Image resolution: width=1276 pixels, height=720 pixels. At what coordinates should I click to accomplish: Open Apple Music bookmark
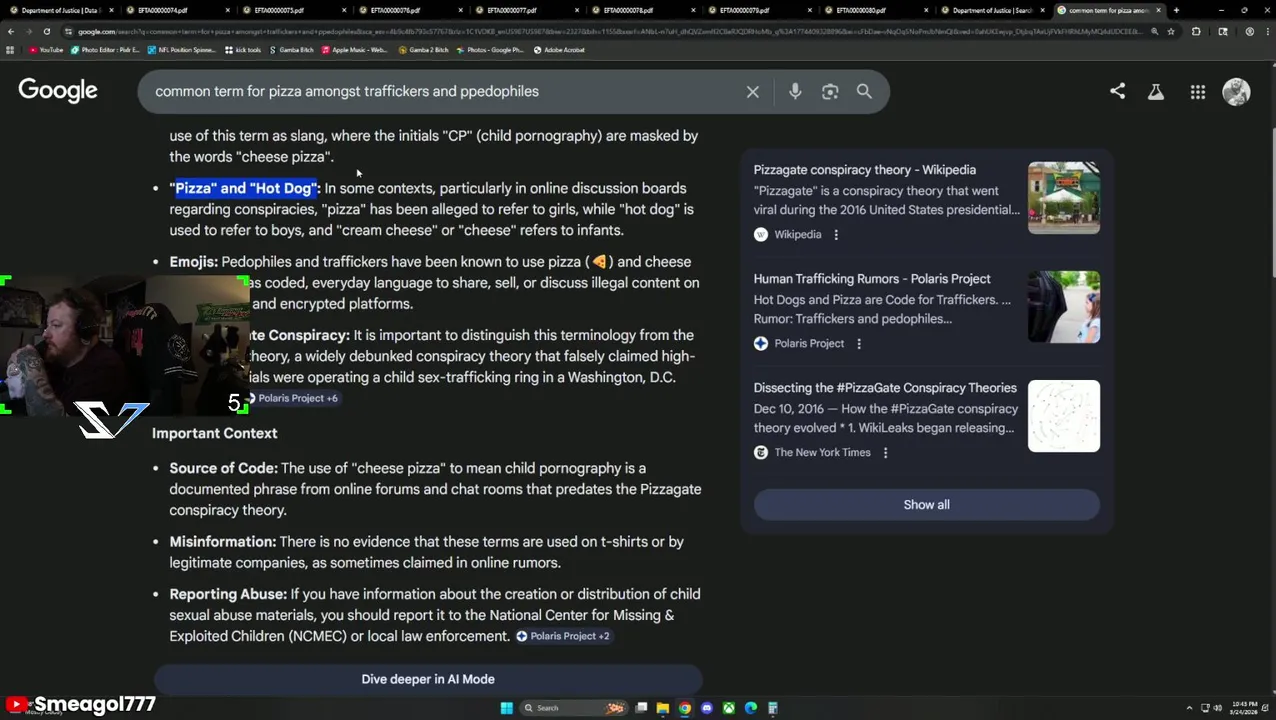tap(353, 50)
